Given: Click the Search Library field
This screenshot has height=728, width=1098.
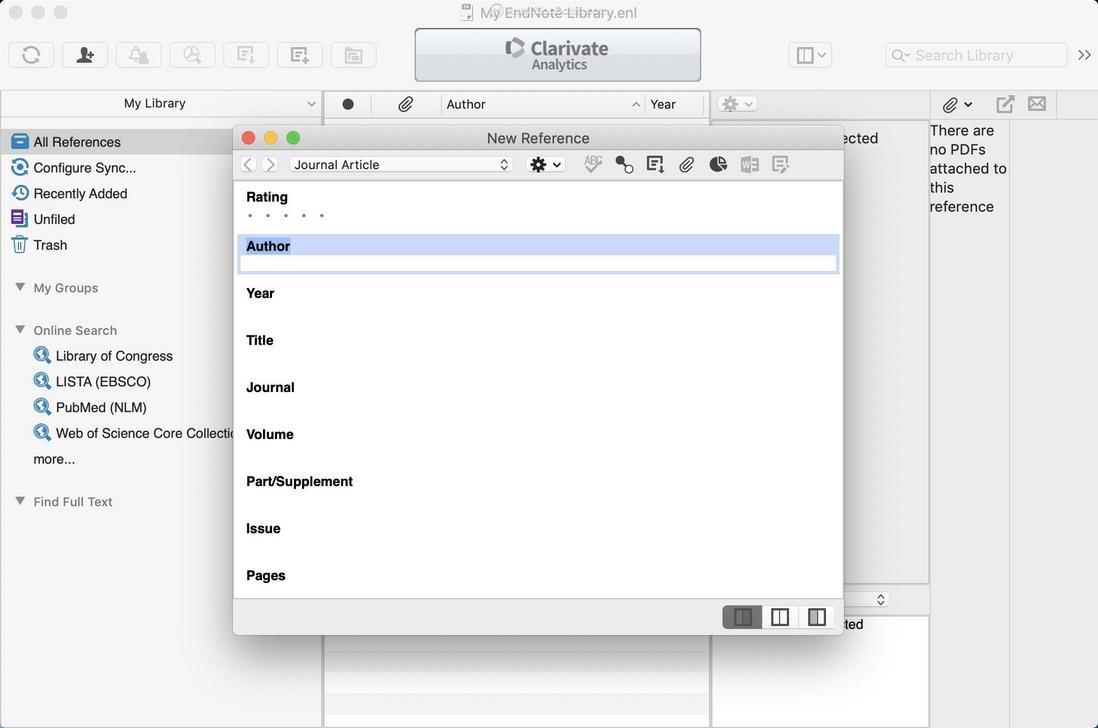Looking at the screenshot, I should (x=976, y=55).
